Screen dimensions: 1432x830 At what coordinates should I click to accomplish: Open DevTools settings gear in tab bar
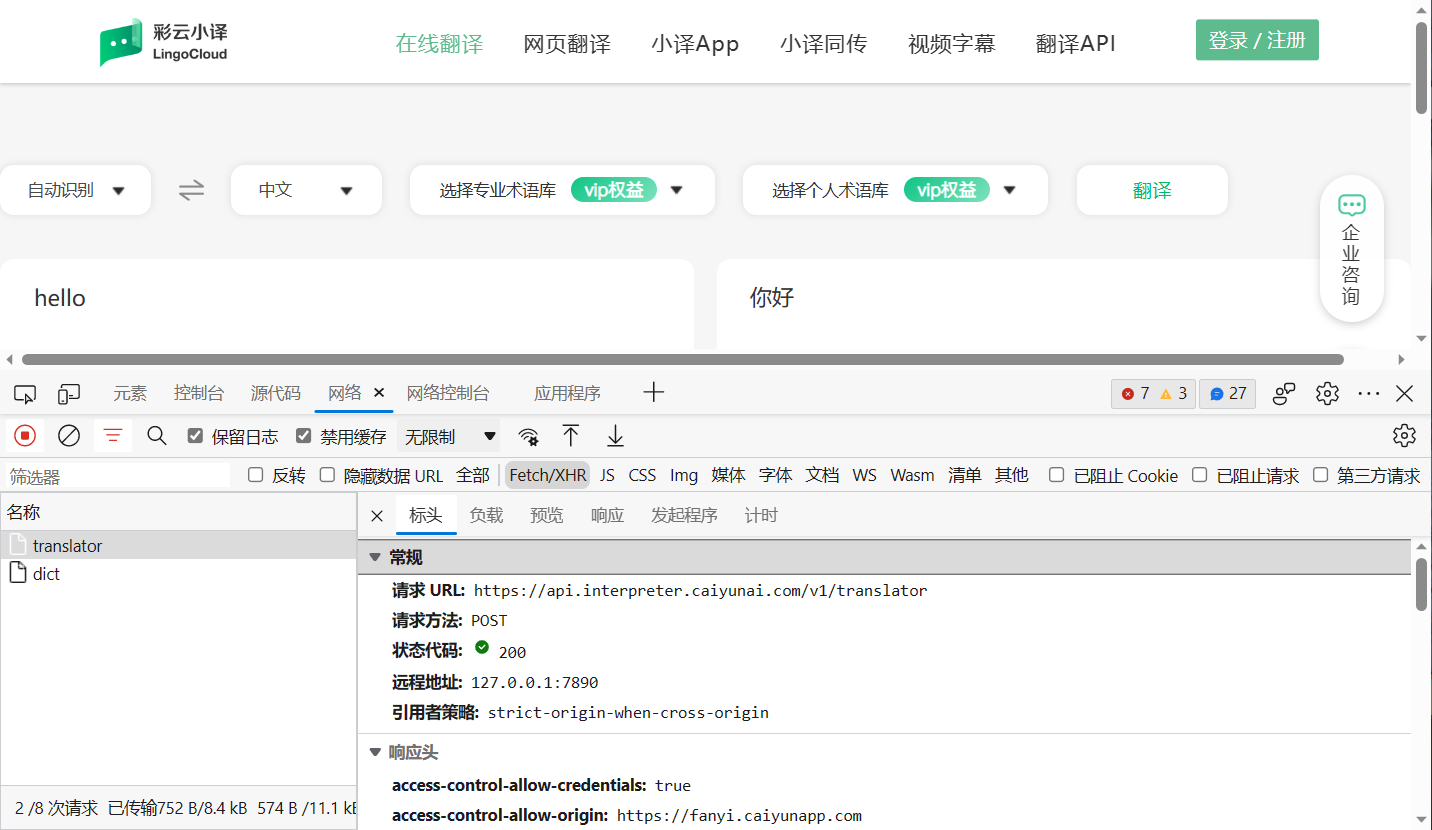[1327, 394]
